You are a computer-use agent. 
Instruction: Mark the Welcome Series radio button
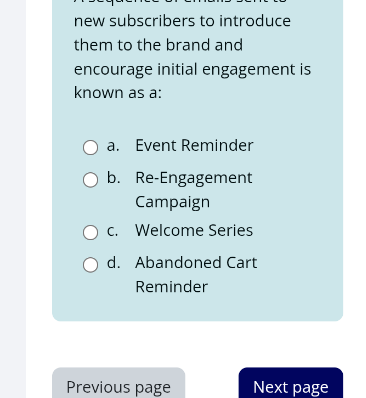click(x=90, y=232)
